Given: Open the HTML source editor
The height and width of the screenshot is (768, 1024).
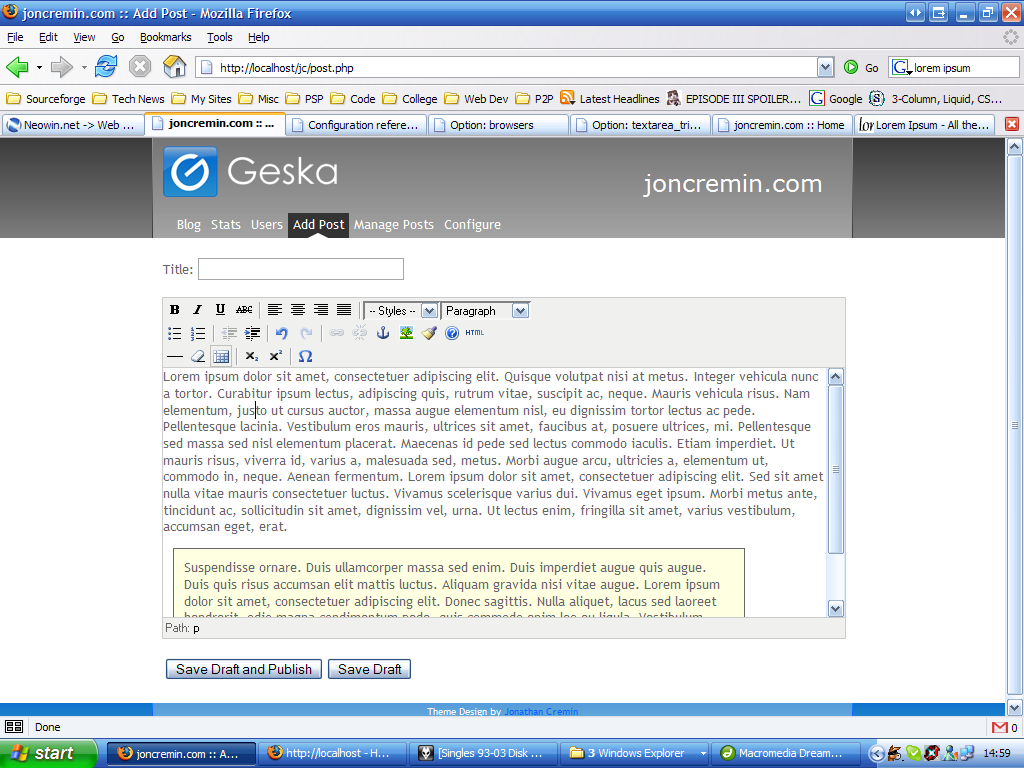Looking at the screenshot, I should pos(473,332).
